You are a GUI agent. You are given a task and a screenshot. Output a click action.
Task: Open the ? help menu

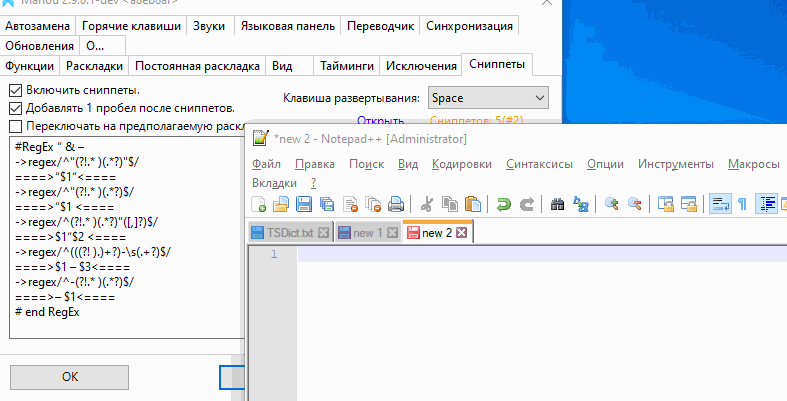[x=314, y=183]
